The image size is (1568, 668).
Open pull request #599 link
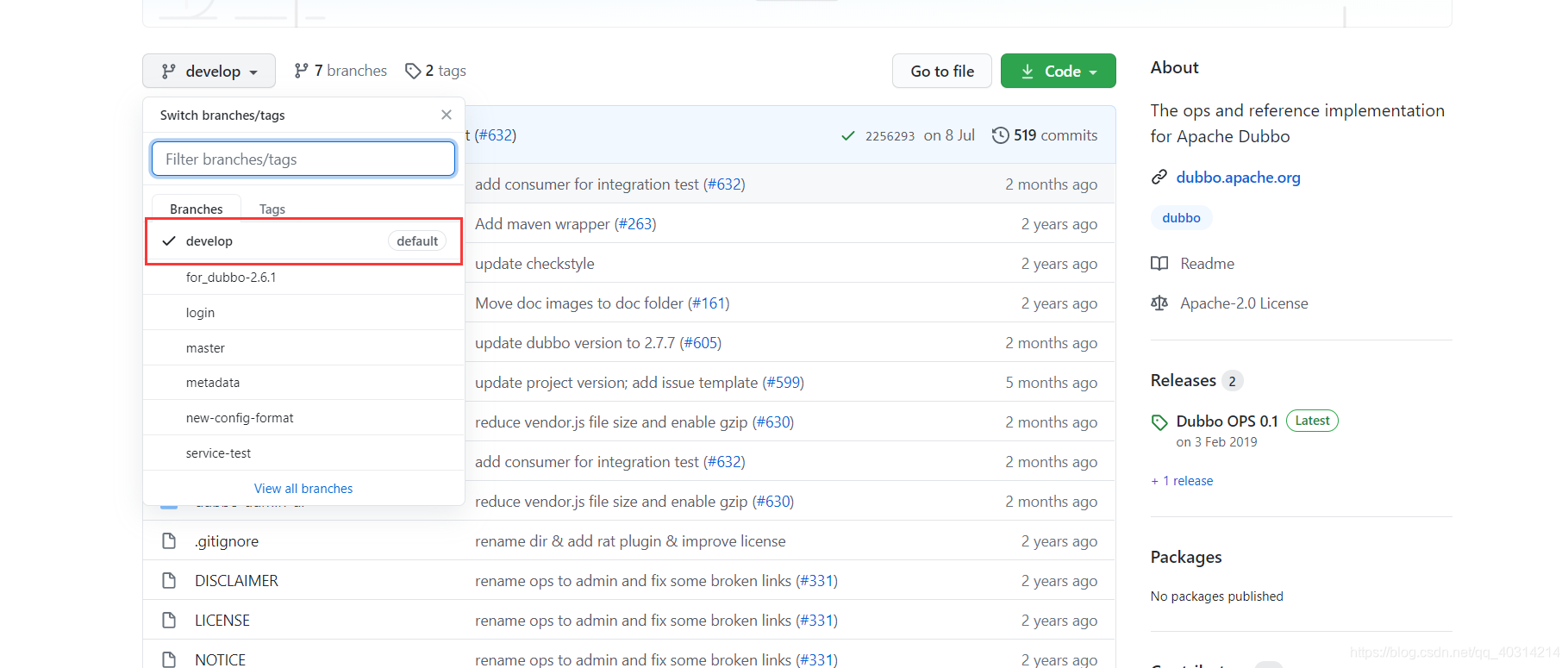pos(783,383)
